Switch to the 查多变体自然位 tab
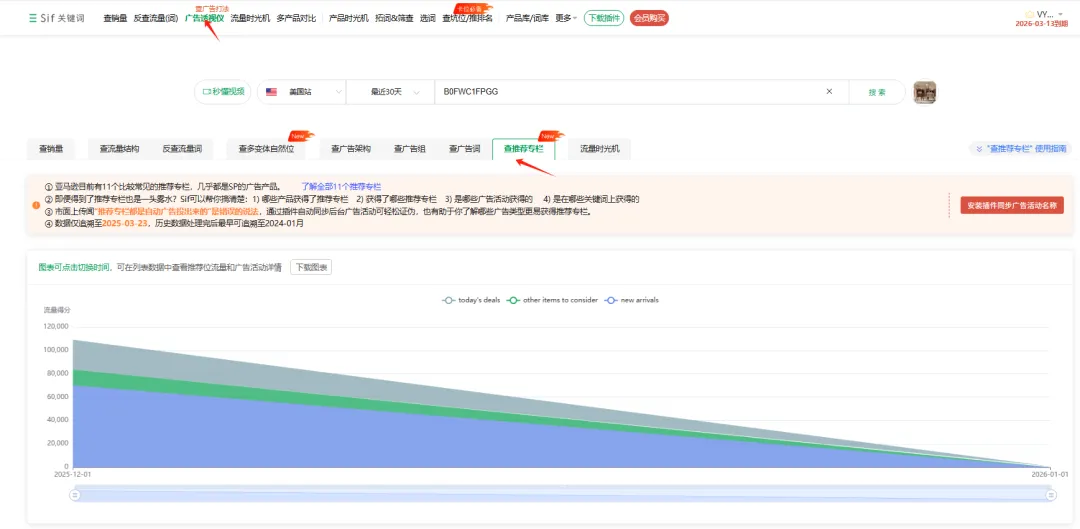Image resolution: width=1080 pixels, height=529 pixels. click(266, 149)
